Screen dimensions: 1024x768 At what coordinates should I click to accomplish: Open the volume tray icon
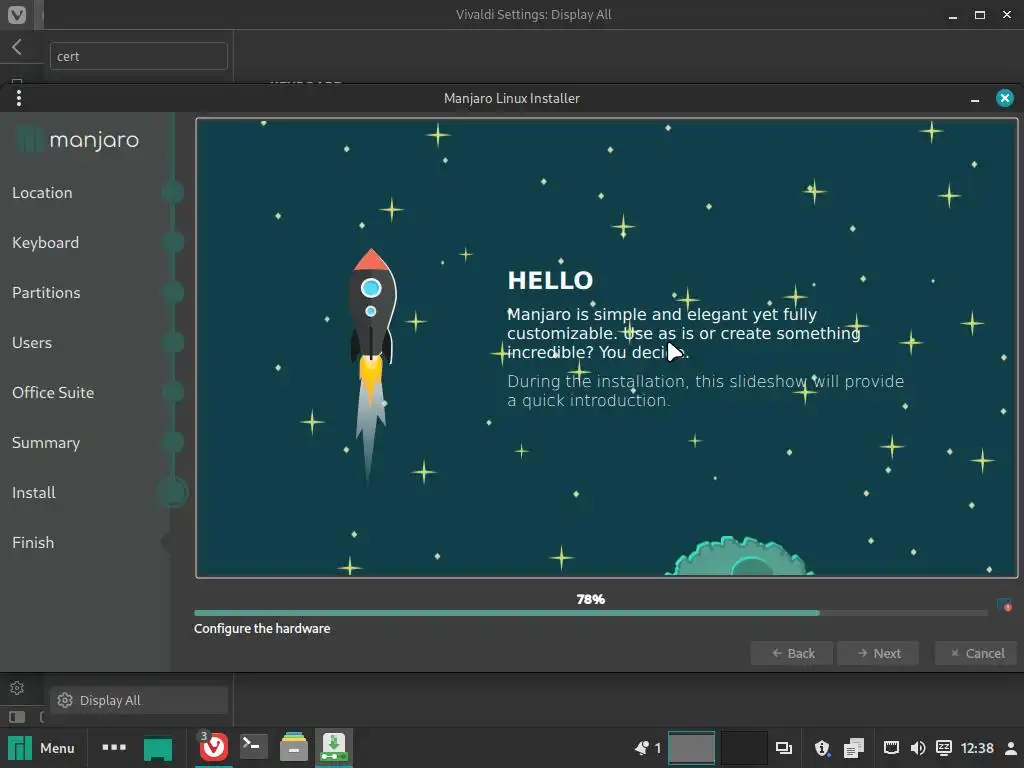click(x=918, y=748)
